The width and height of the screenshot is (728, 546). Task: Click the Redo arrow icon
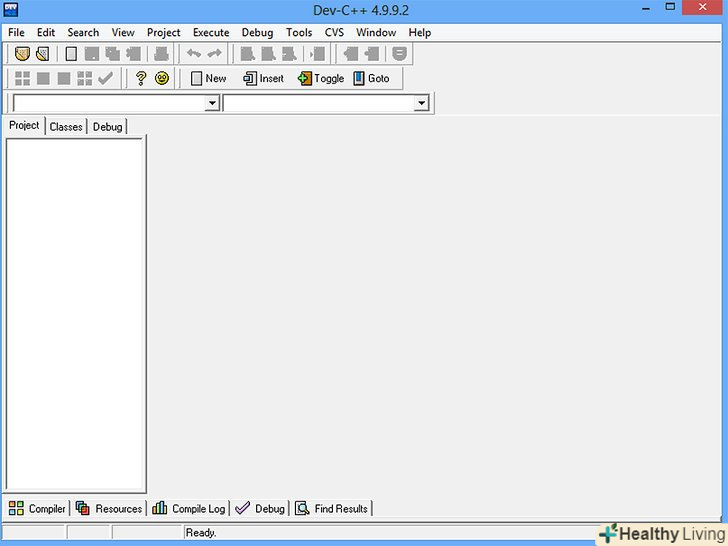[214, 54]
